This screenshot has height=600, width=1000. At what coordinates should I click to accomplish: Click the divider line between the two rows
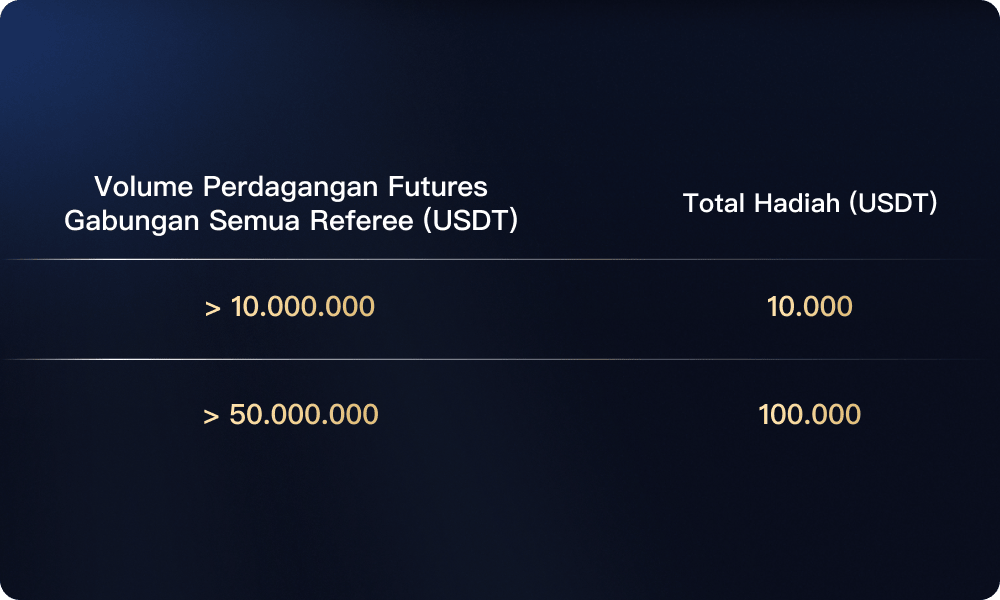500,359
